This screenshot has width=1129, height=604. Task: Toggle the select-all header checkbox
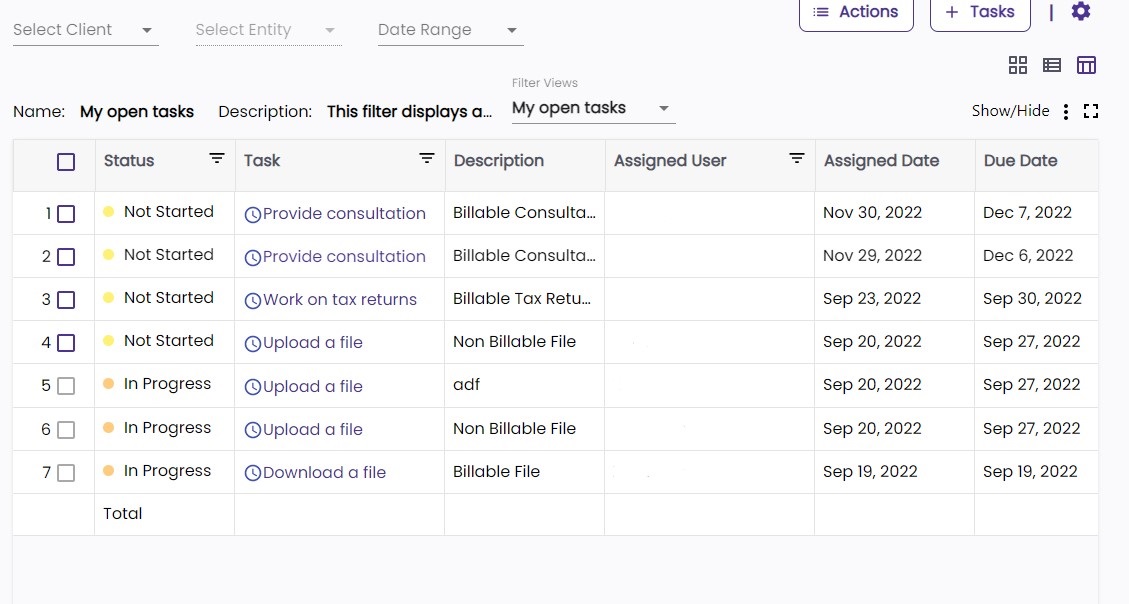[66, 162]
